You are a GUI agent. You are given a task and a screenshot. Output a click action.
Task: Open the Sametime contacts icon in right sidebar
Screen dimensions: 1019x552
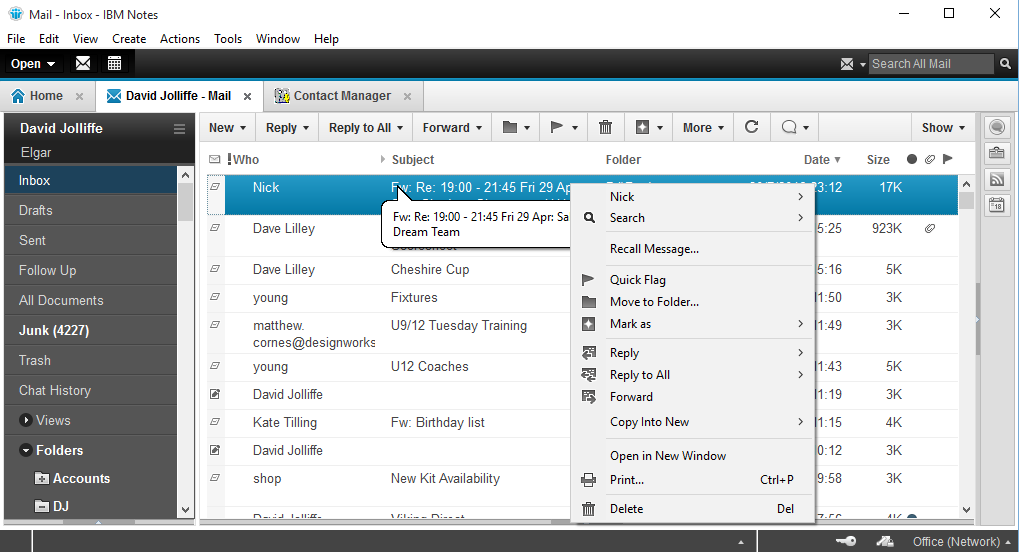(x=996, y=127)
